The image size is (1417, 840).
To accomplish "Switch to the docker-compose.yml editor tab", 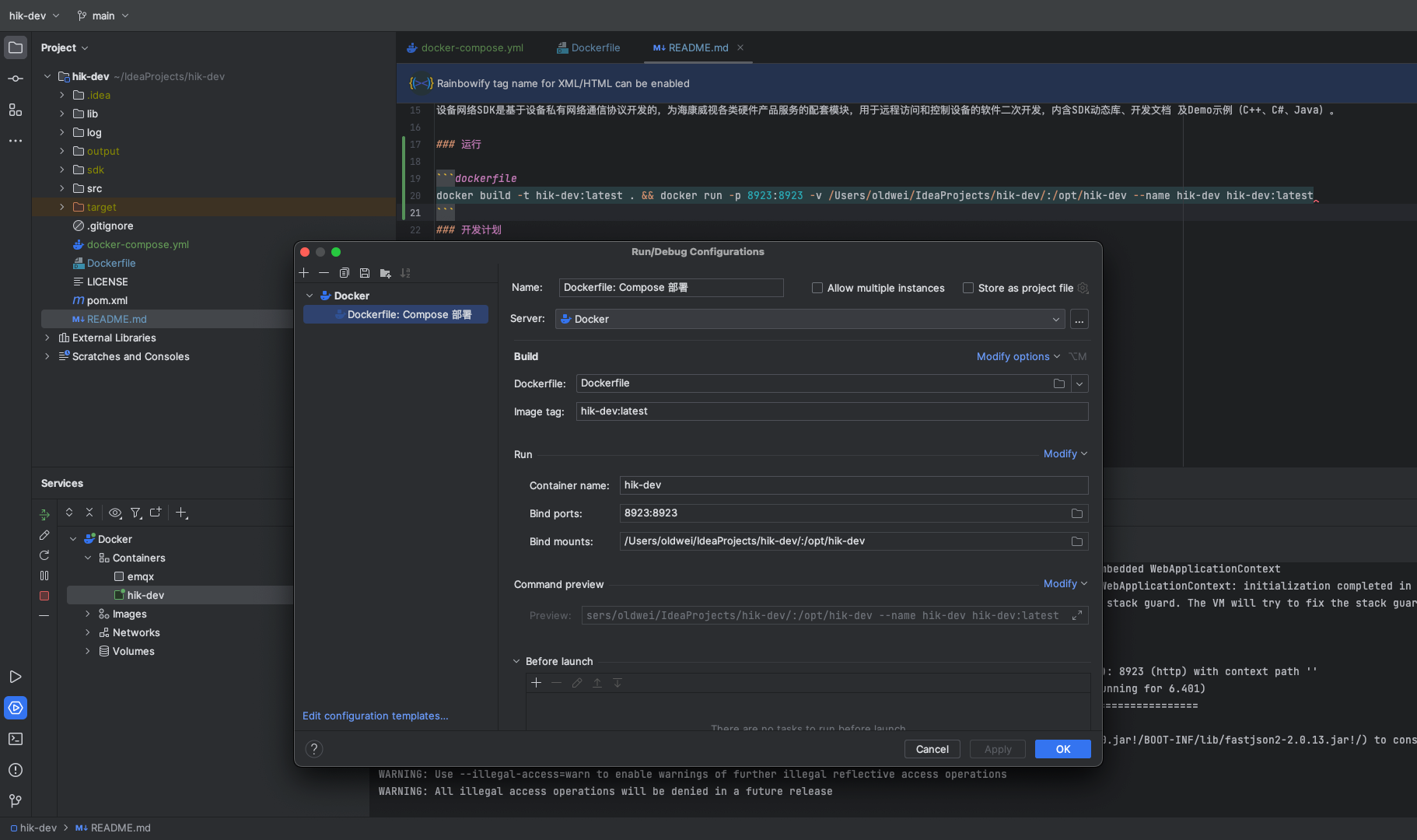I will [465, 47].
